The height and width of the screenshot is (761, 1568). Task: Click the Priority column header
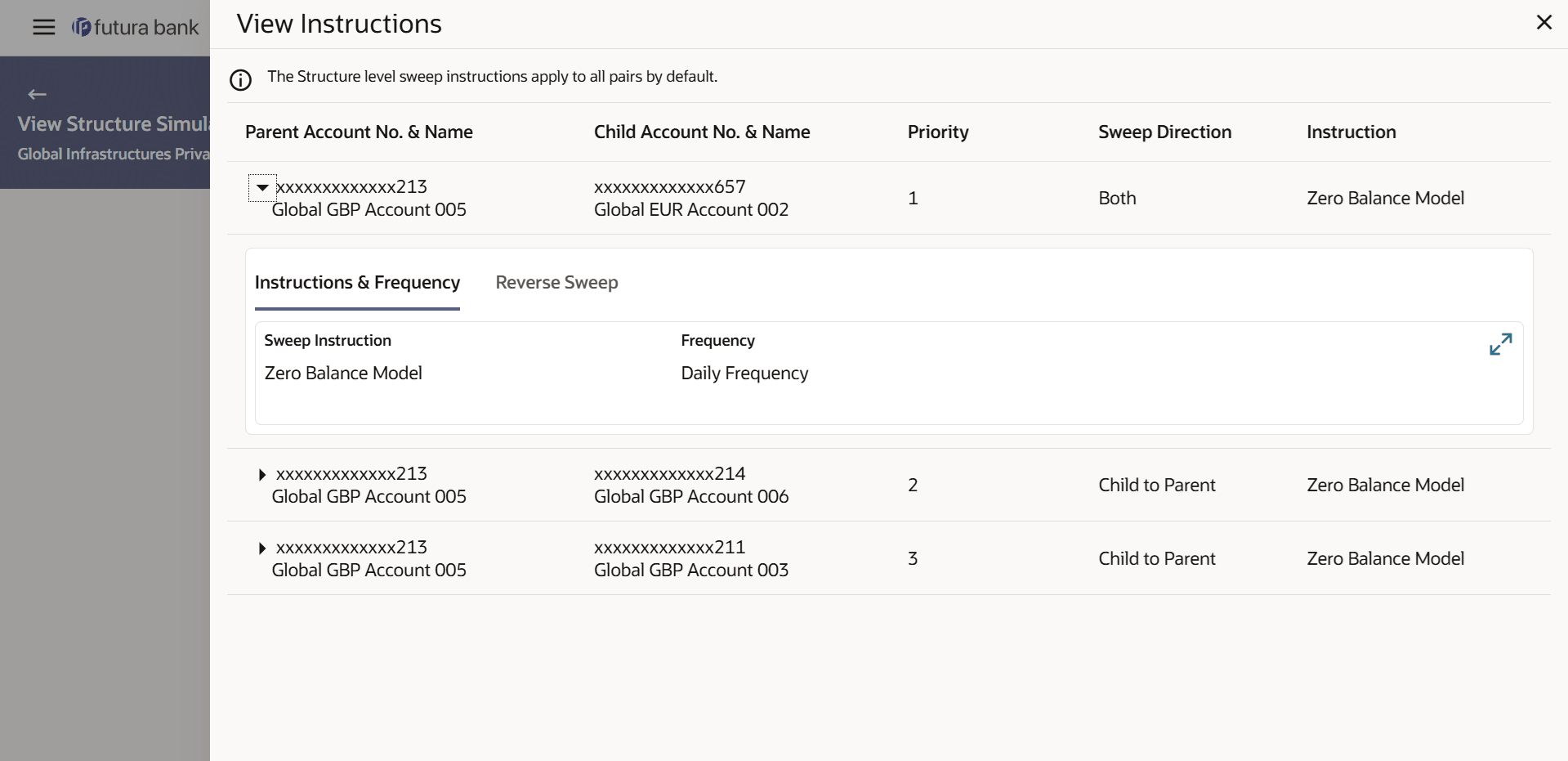(937, 132)
